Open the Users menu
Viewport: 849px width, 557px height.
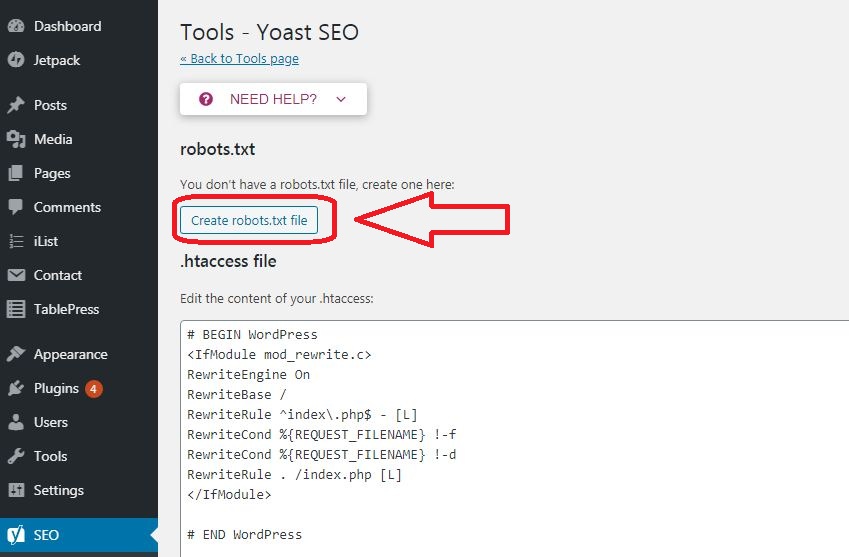tap(79, 422)
